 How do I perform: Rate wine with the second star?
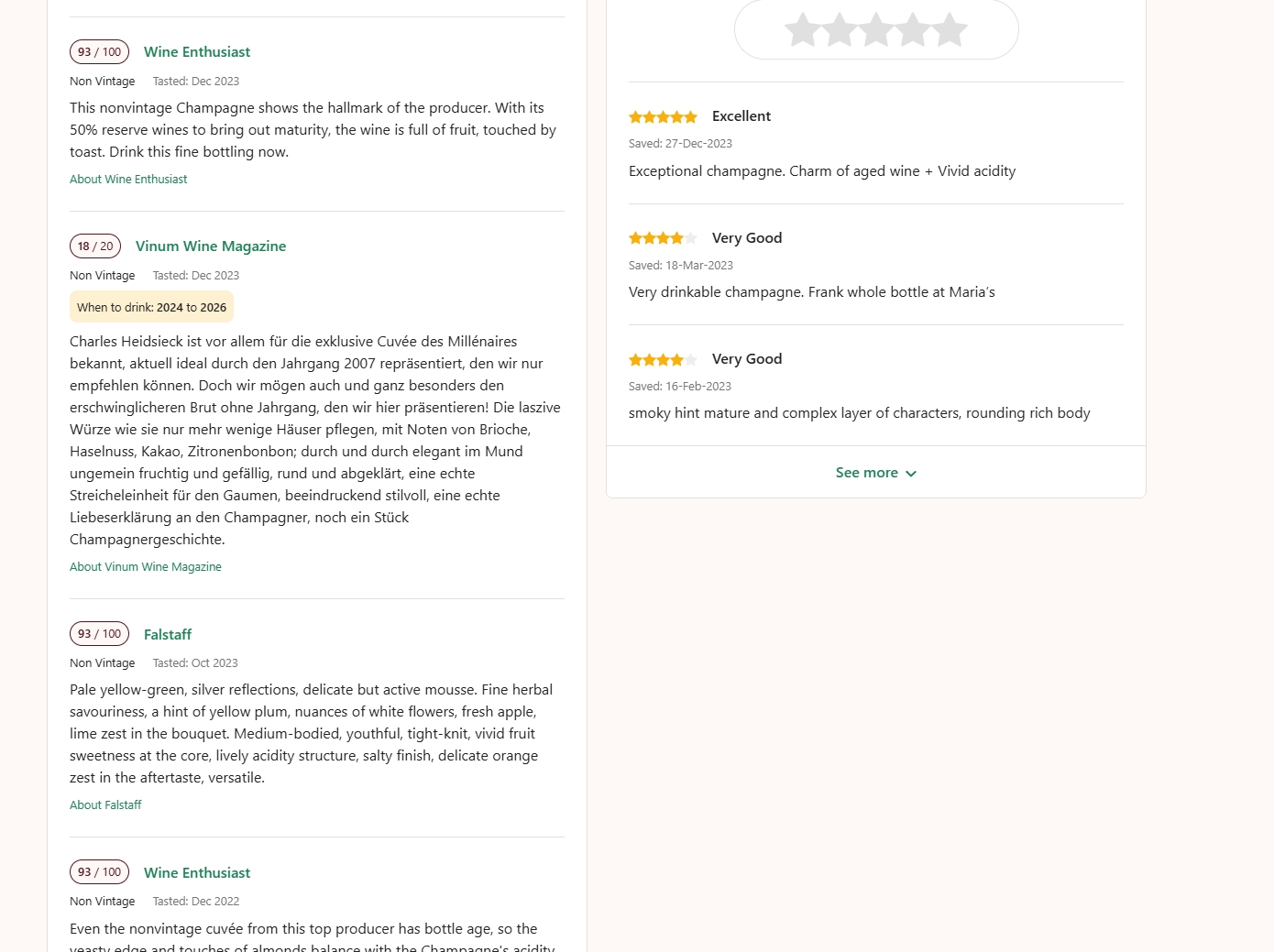coord(840,29)
